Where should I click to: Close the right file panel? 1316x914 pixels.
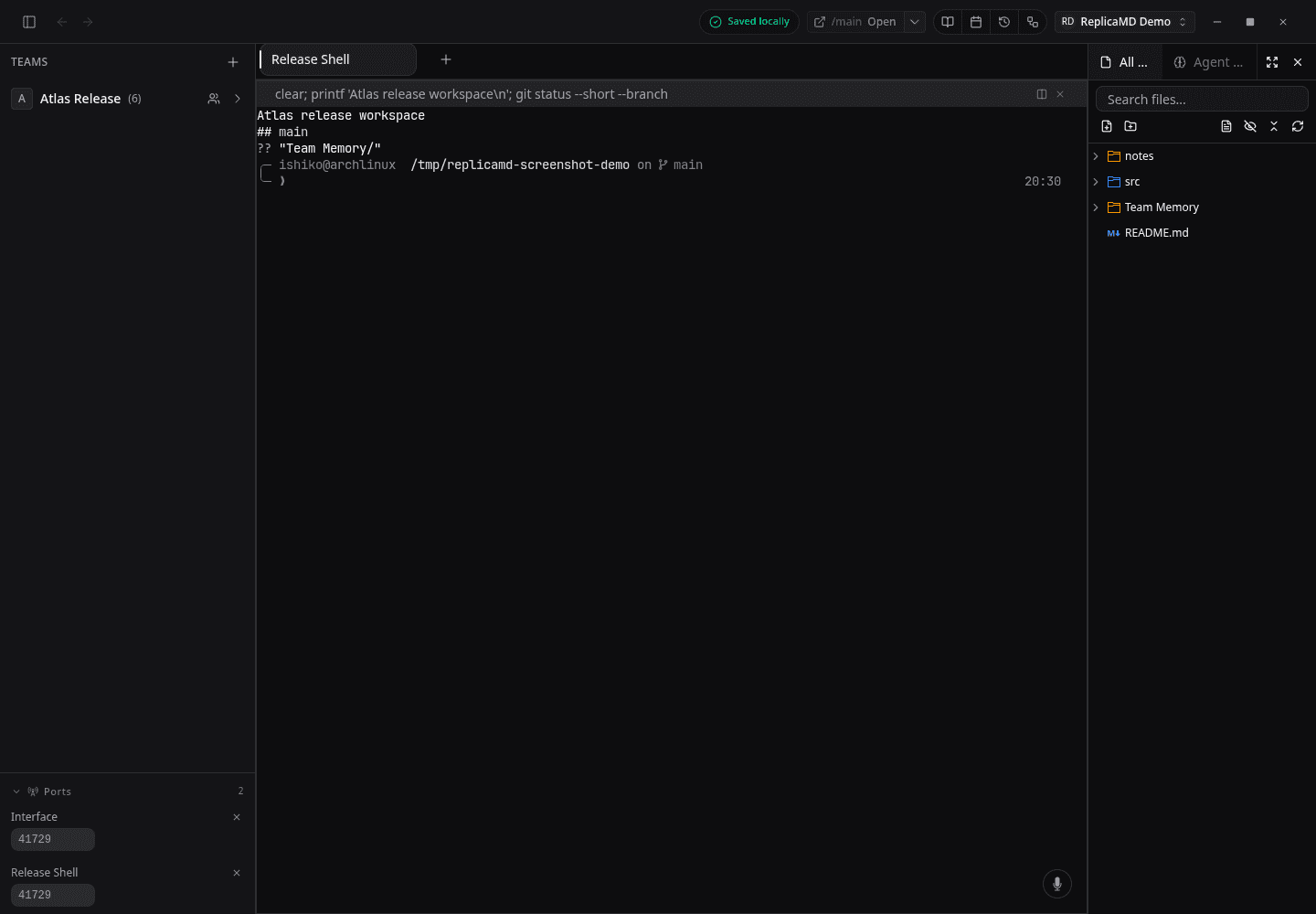(x=1298, y=62)
